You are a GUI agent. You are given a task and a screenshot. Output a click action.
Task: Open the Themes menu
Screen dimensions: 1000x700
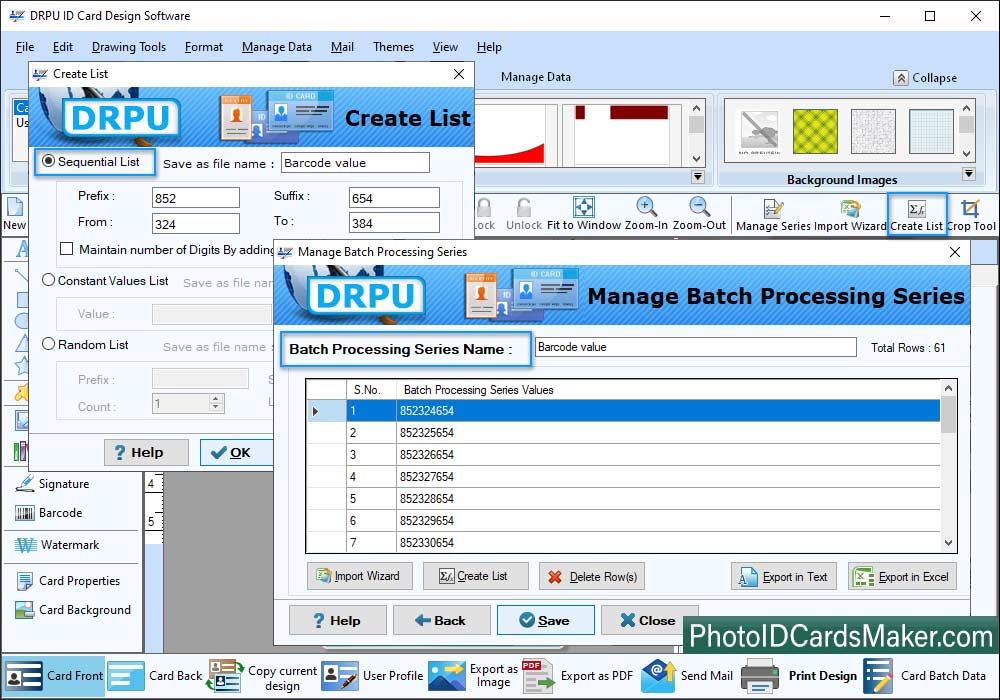point(393,47)
